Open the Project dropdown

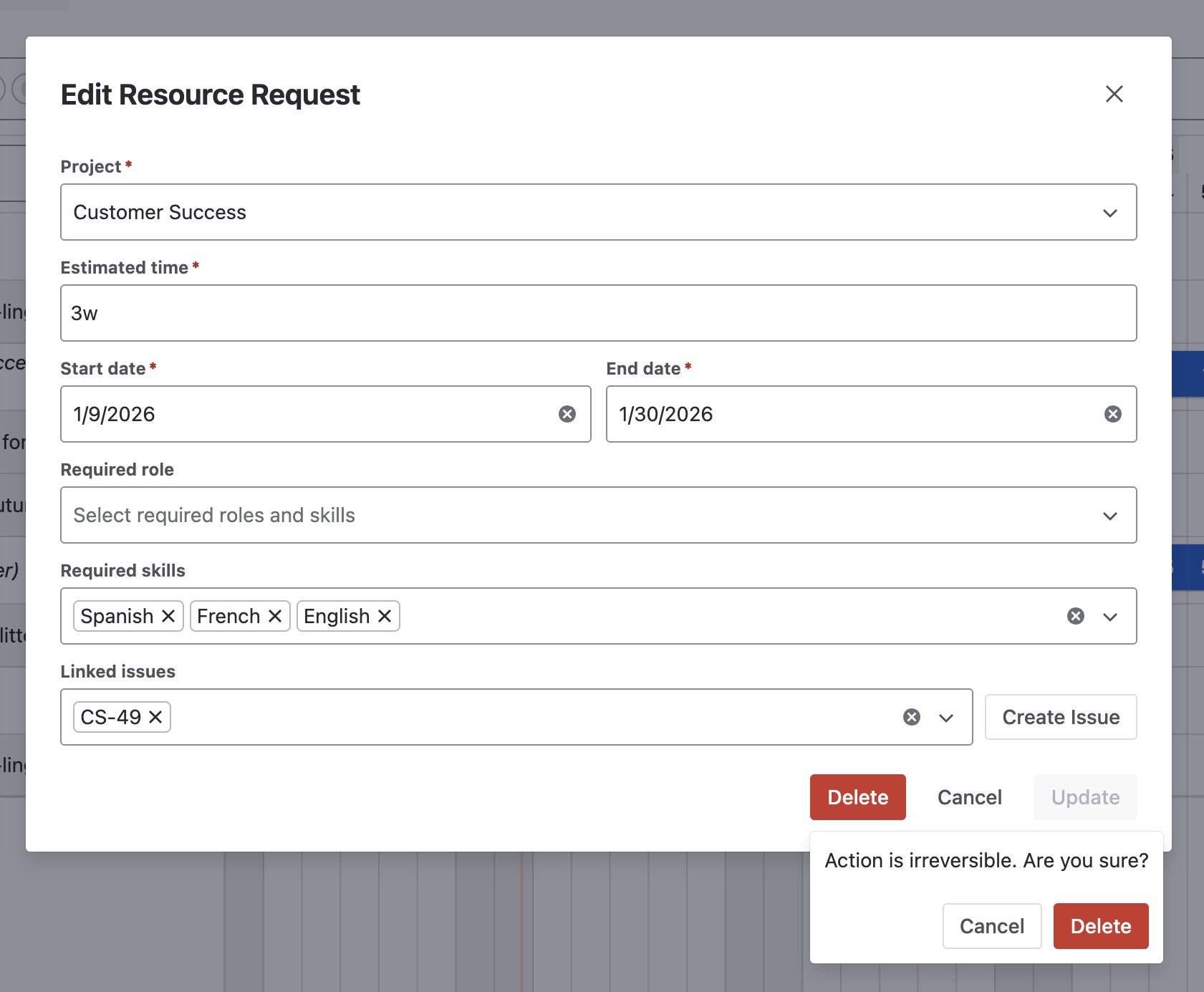click(1109, 213)
